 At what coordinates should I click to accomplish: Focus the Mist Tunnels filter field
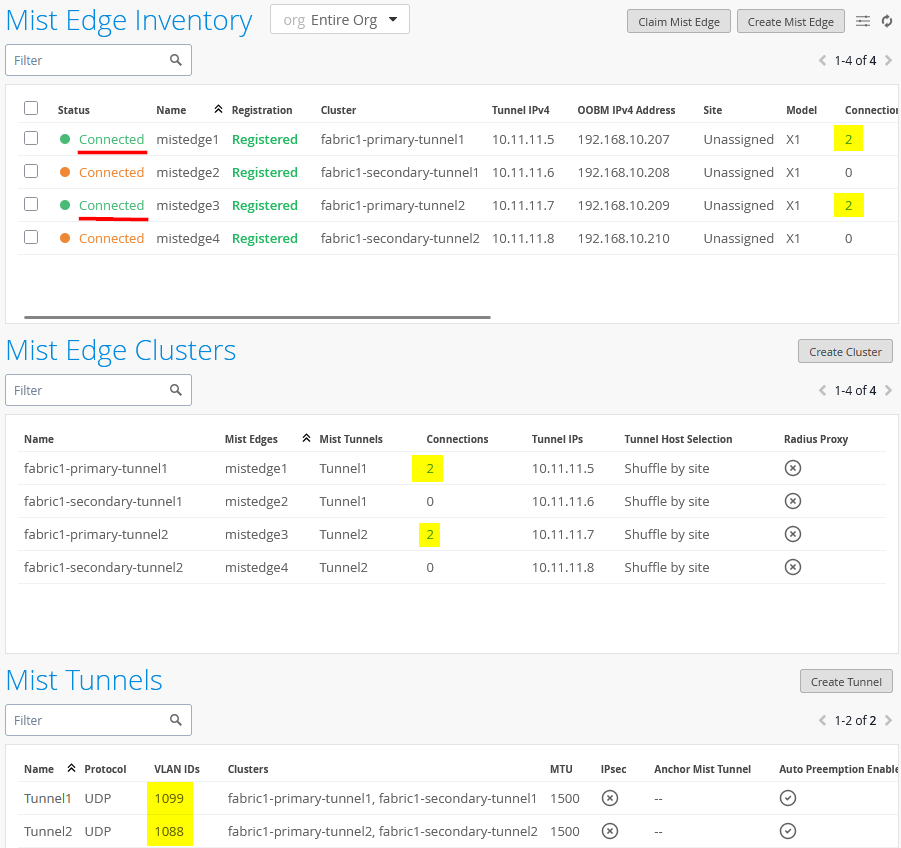click(x=98, y=720)
